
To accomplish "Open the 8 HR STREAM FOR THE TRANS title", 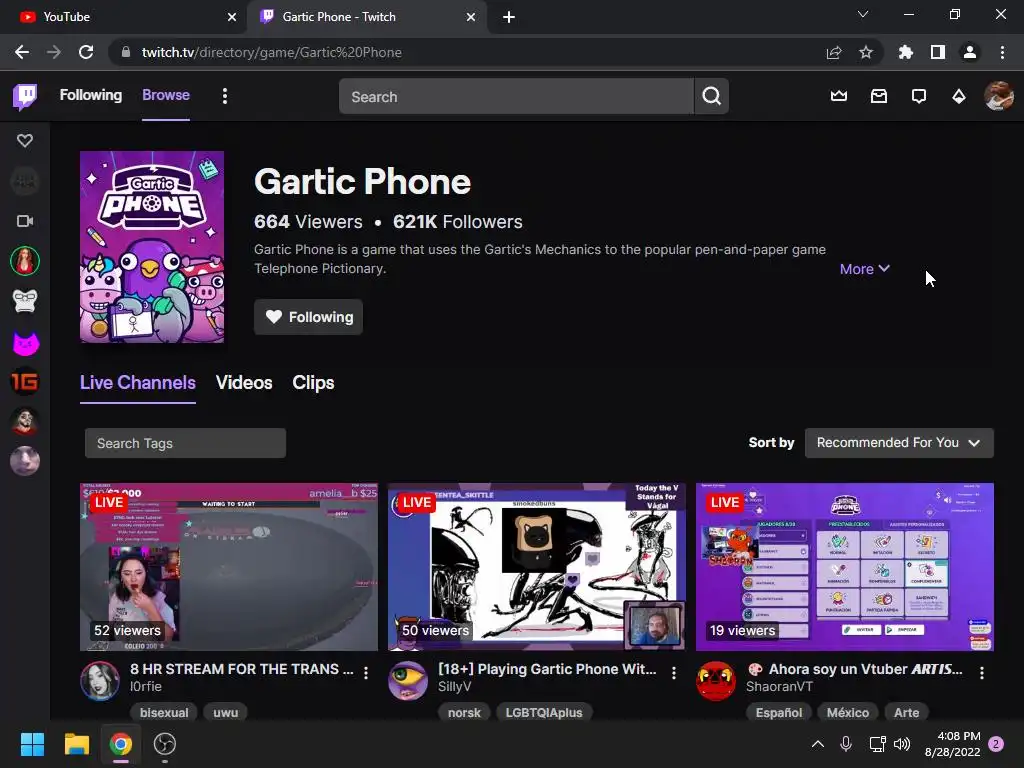I will 242,669.
